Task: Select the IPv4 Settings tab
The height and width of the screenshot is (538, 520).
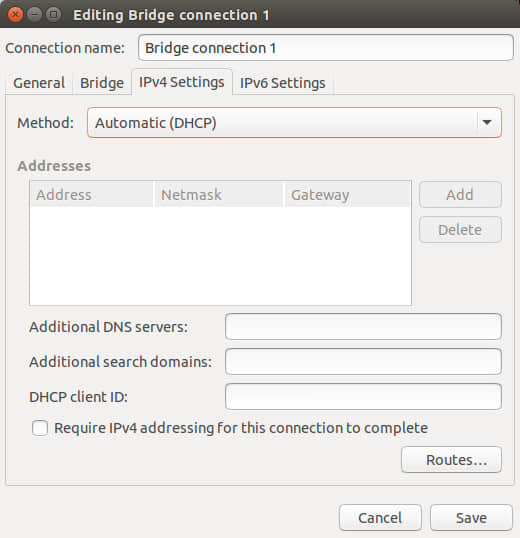Action: coord(182,82)
